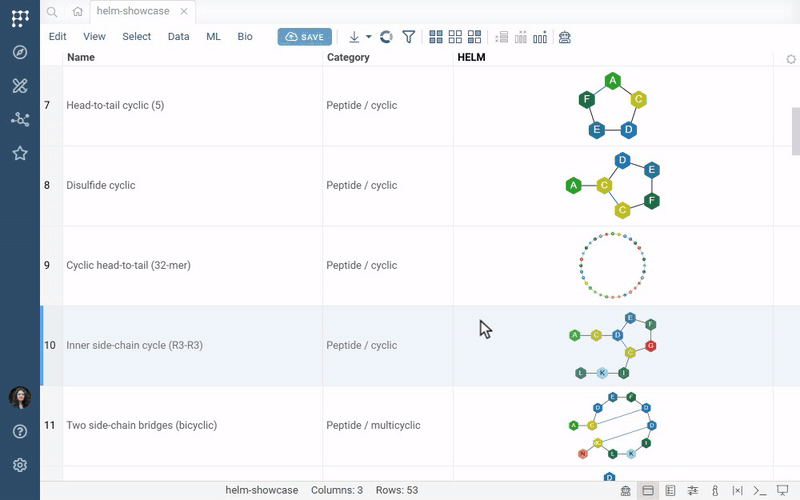Click the disulfide HELM structure in row 8
This screenshot has width=800, height=500.
(x=613, y=185)
